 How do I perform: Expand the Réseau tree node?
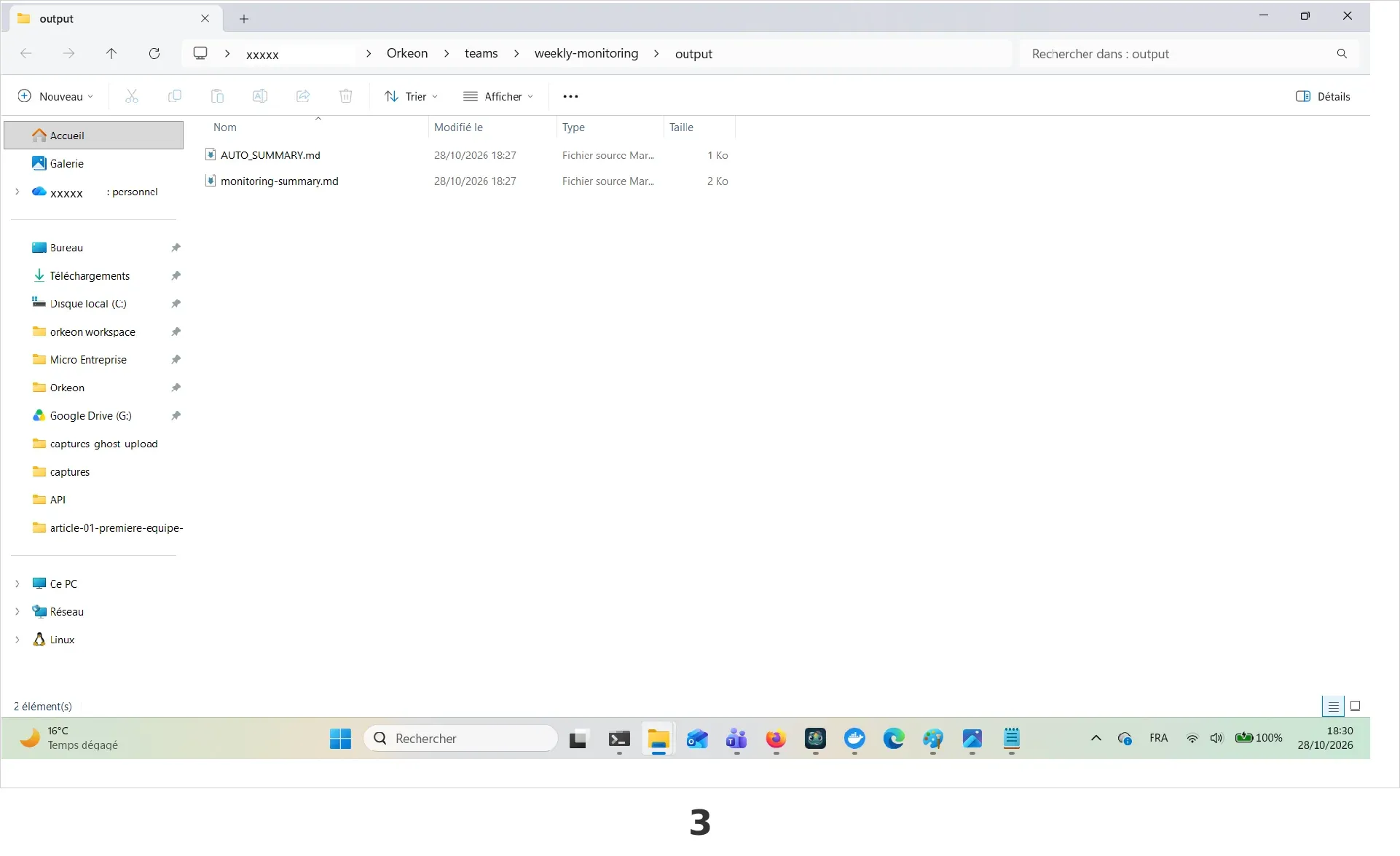[x=17, y=612]
